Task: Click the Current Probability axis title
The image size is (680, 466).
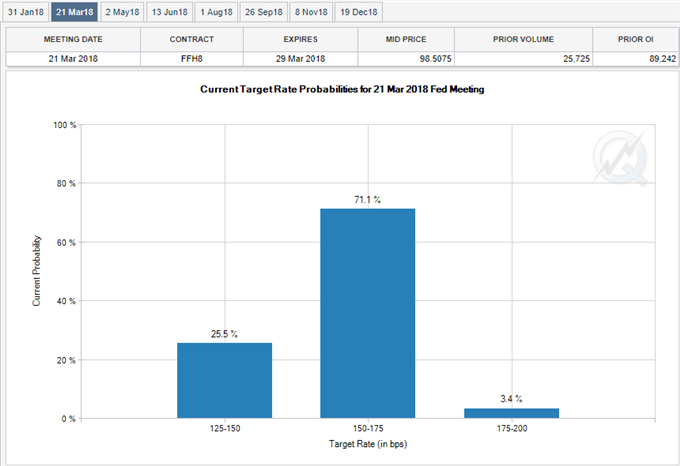Action: 36,271
